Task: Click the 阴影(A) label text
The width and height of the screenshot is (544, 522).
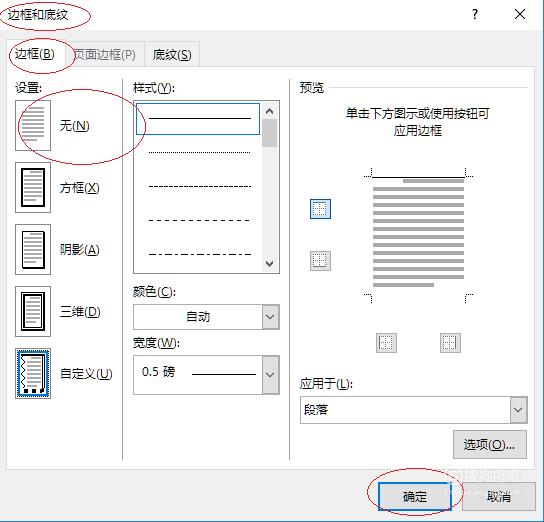Action: pos(79,249)
